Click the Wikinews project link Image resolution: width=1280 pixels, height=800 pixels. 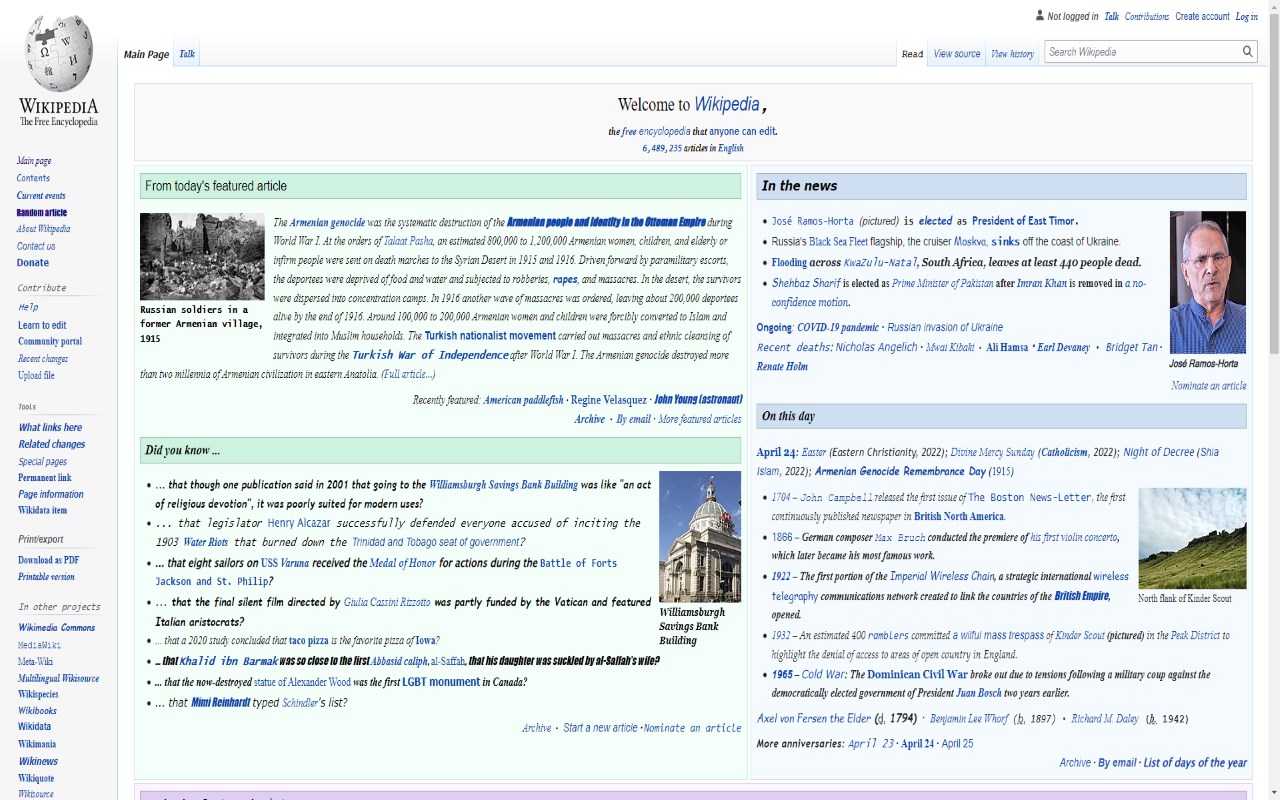click(38, 761)
